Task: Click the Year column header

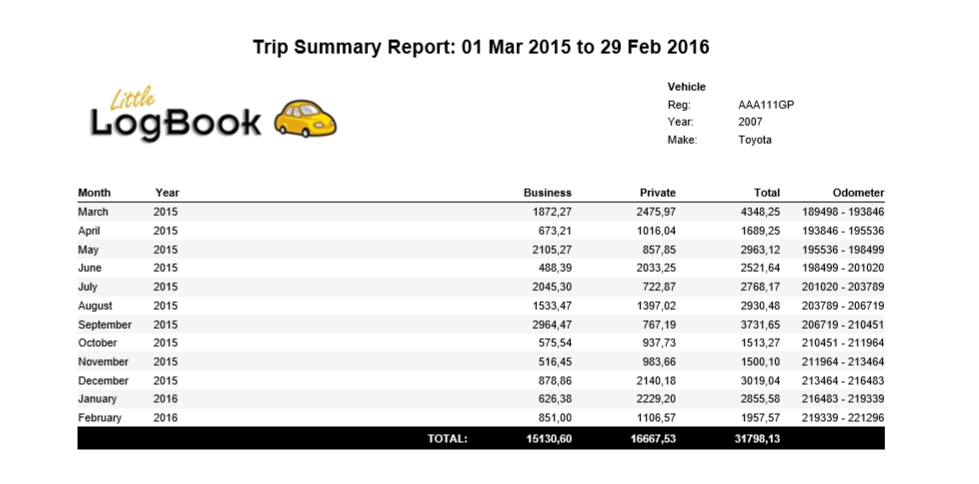Action: (167, 192)
